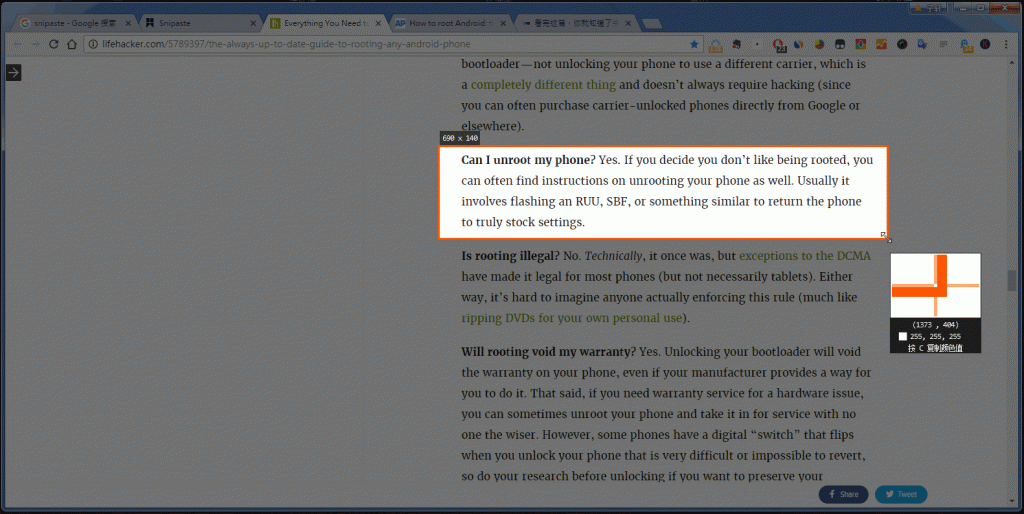Click the address bar URL field
The width and height of the screenshot is (1024, 514).
point(380,44)
